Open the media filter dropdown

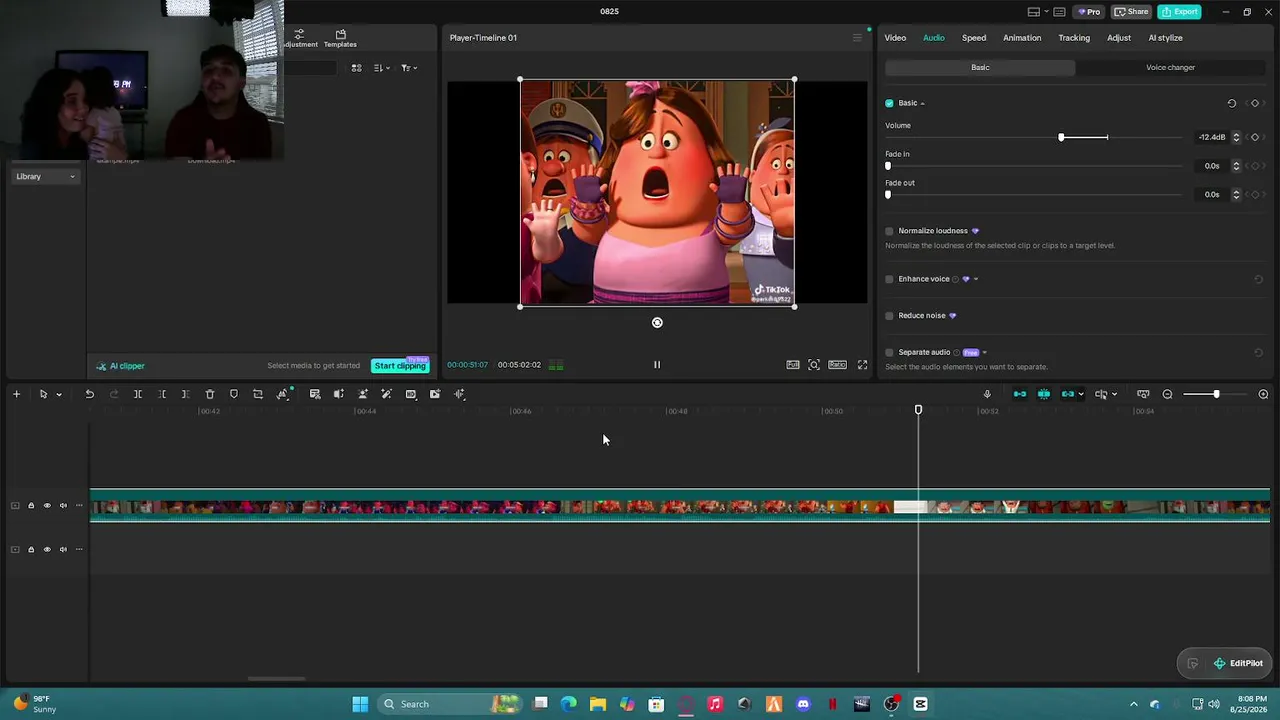click(409, 68)
